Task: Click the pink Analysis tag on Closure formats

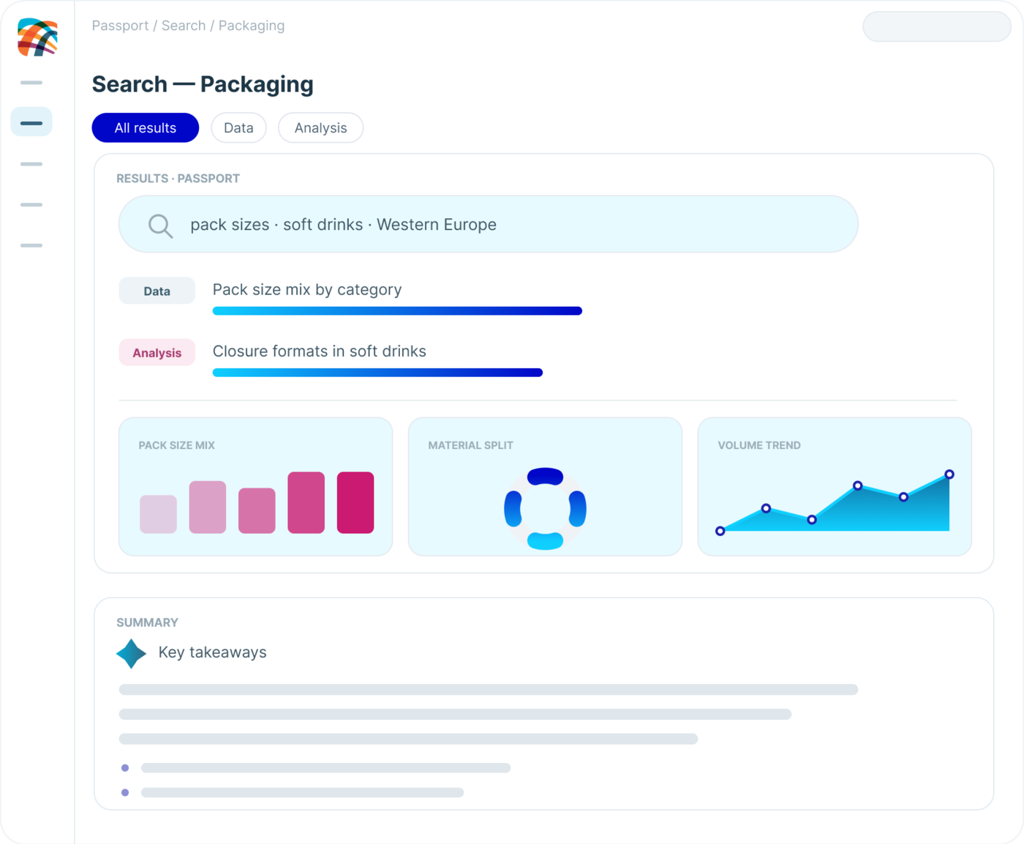Action: pyautogui.click(x=157, y=353)
